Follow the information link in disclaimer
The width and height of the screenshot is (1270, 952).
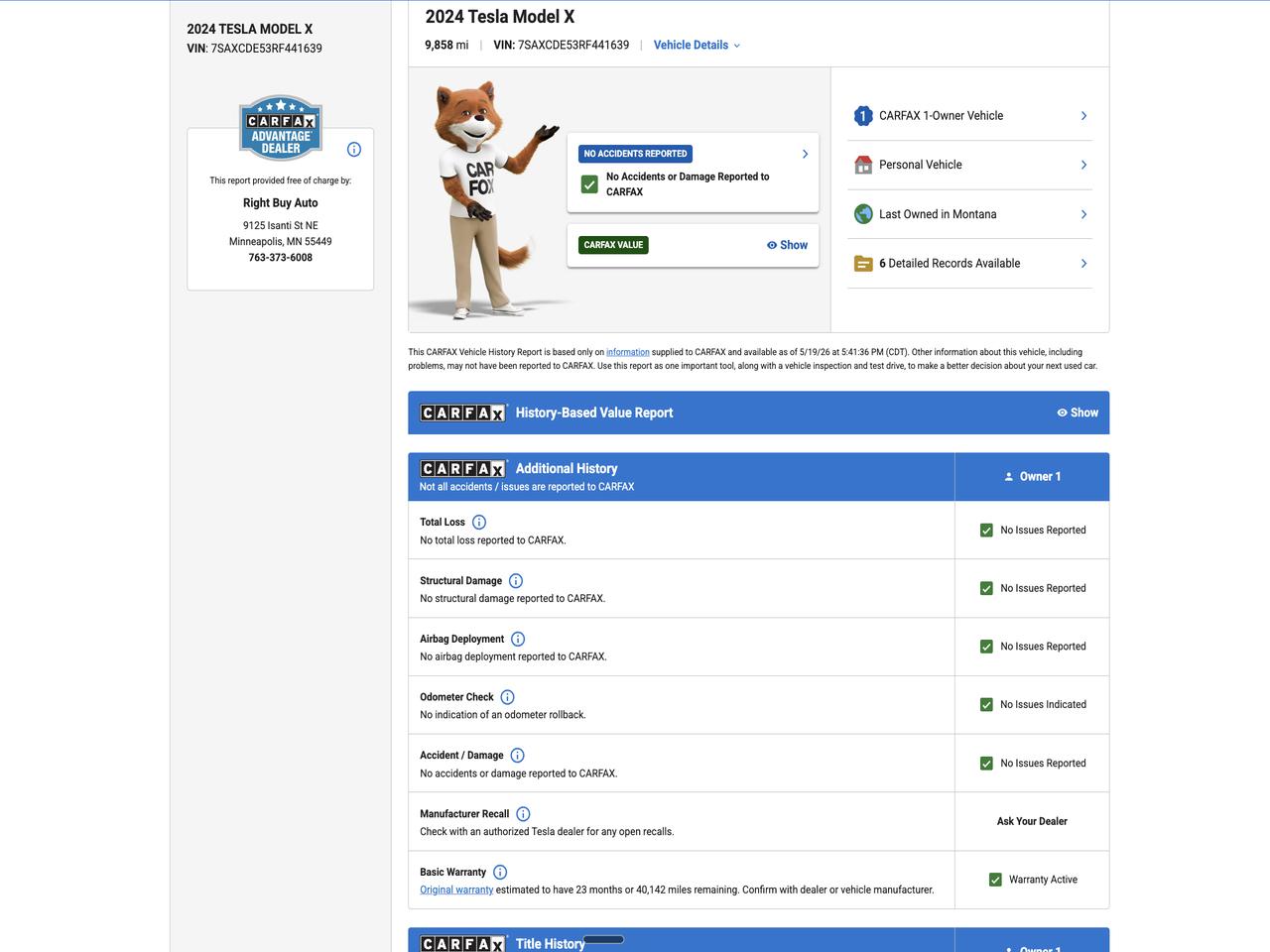coord(628,352)
